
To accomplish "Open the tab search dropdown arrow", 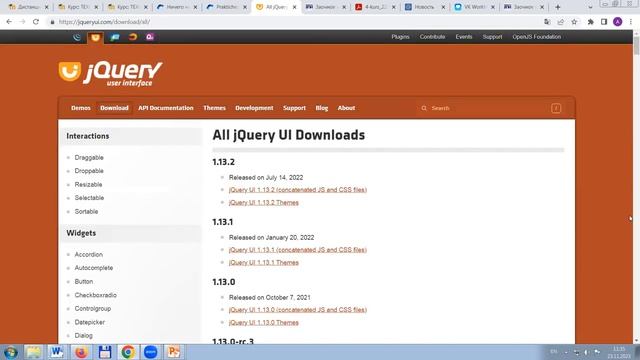I will coord(590,7).
